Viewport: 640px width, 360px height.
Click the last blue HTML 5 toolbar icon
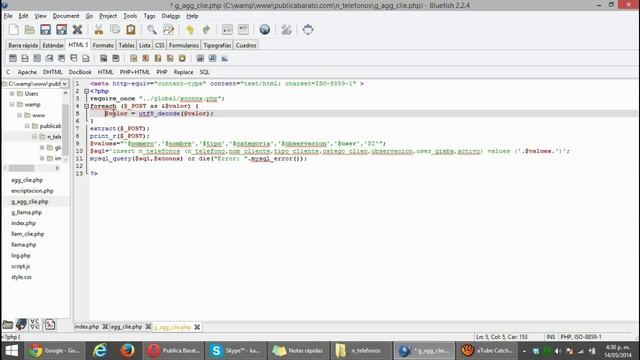[224, 58]
